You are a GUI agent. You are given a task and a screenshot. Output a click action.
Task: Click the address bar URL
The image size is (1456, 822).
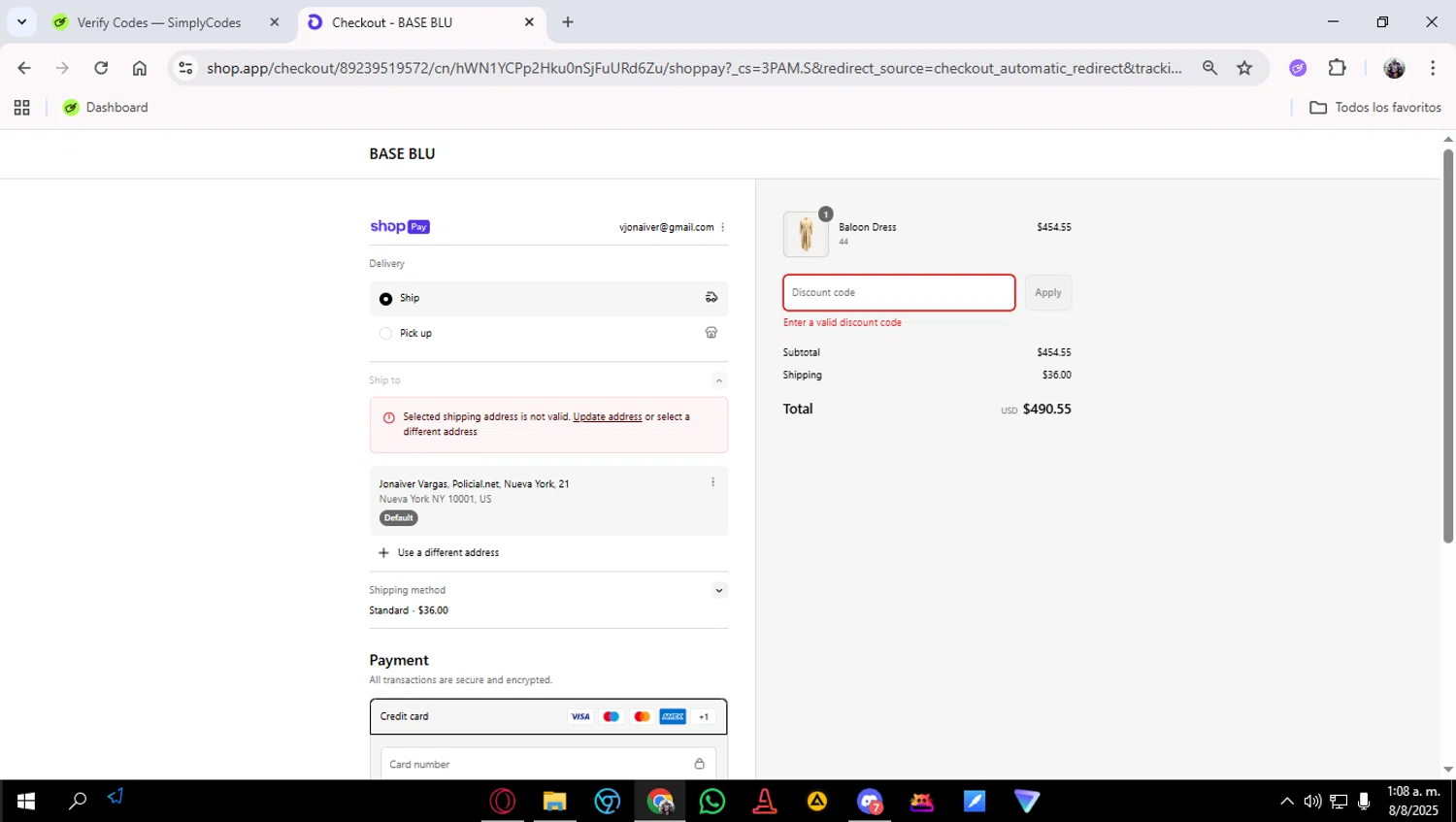pyautogui.click(x=694, y=68)
